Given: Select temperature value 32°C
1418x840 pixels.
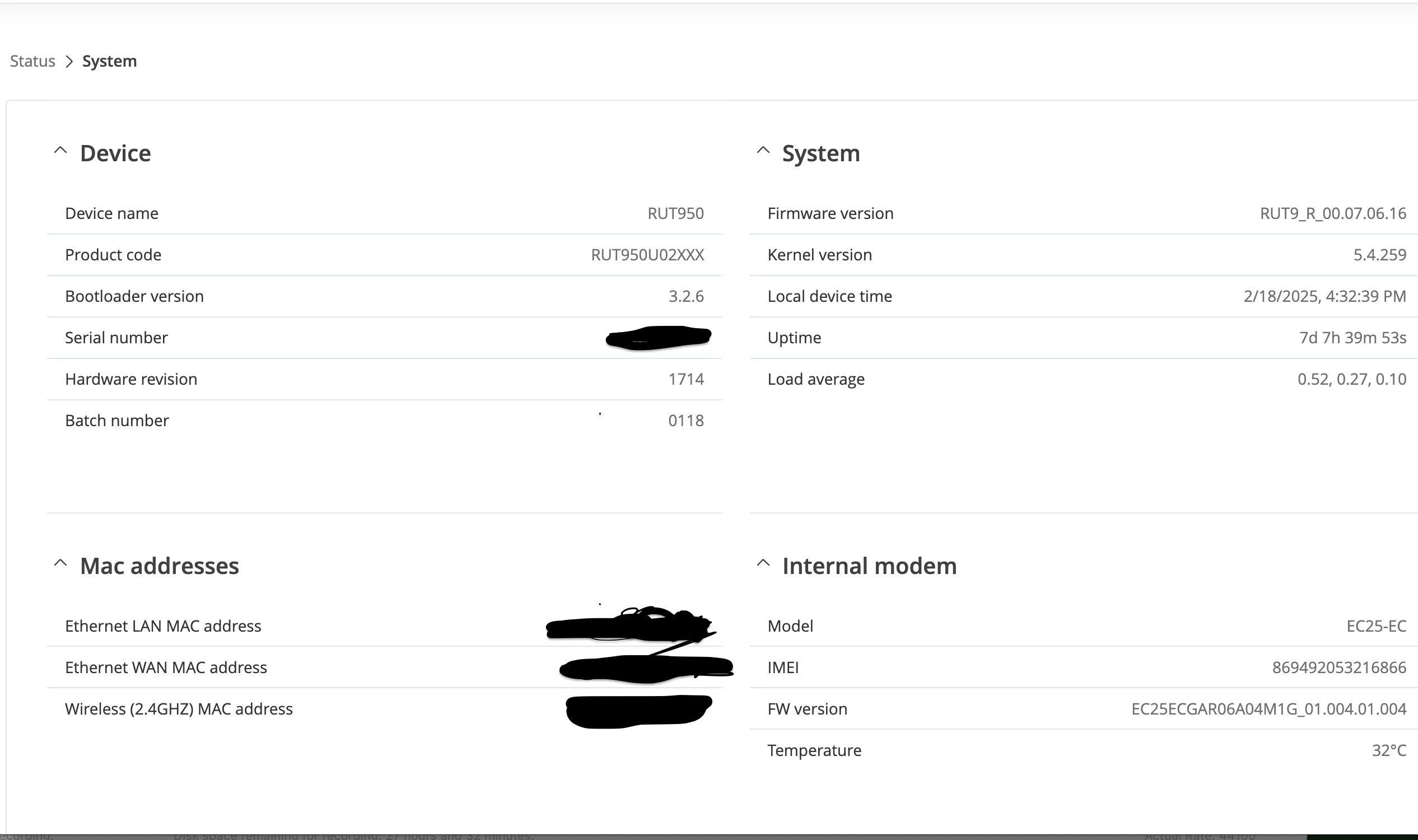Looking at the screenshot, I should coord(1389,750).
